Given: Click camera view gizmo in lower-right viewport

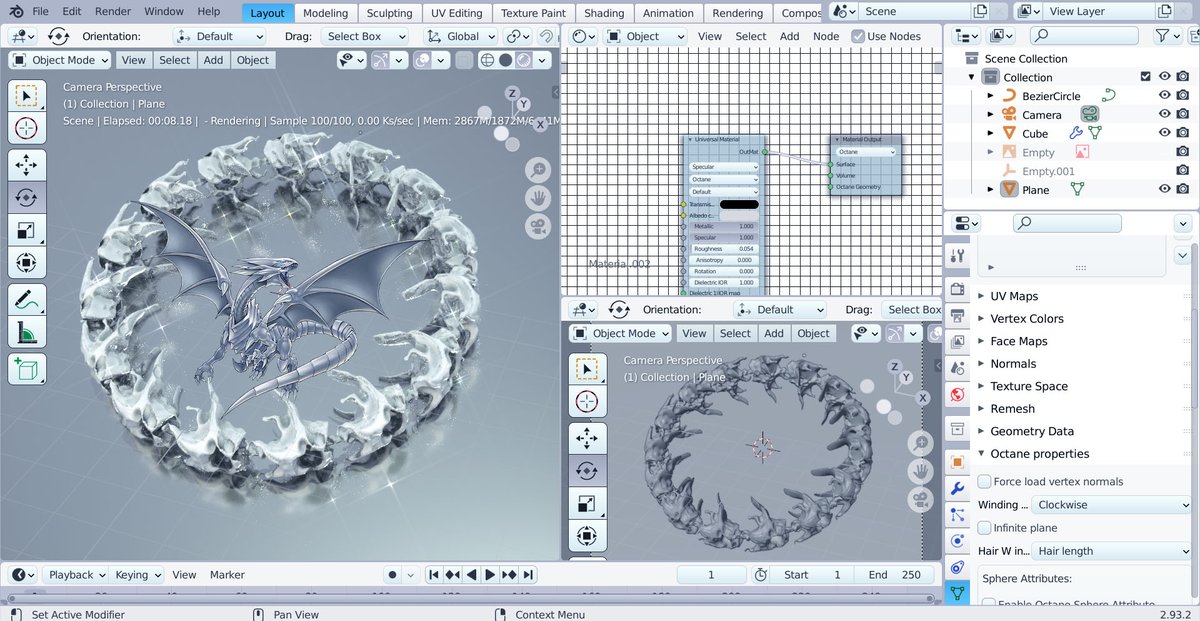Looking at the screenshot, I should point(920,498).
